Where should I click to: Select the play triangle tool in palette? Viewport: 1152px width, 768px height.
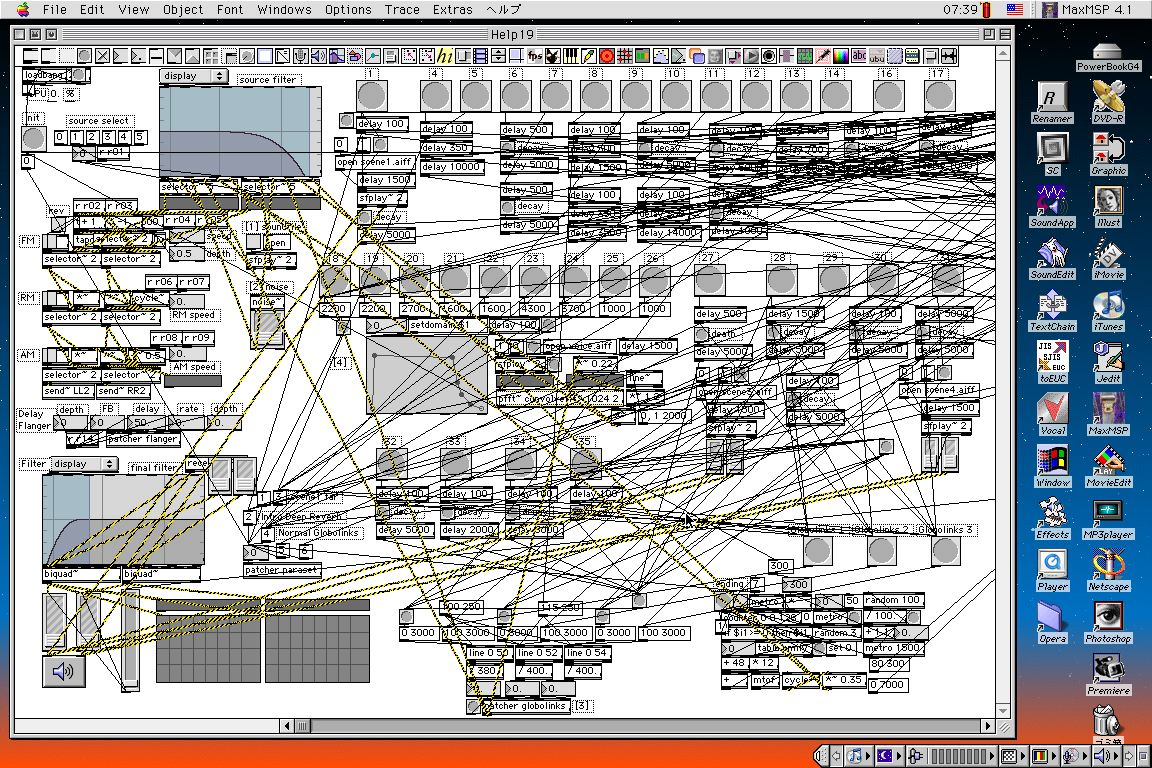(751, 56)
